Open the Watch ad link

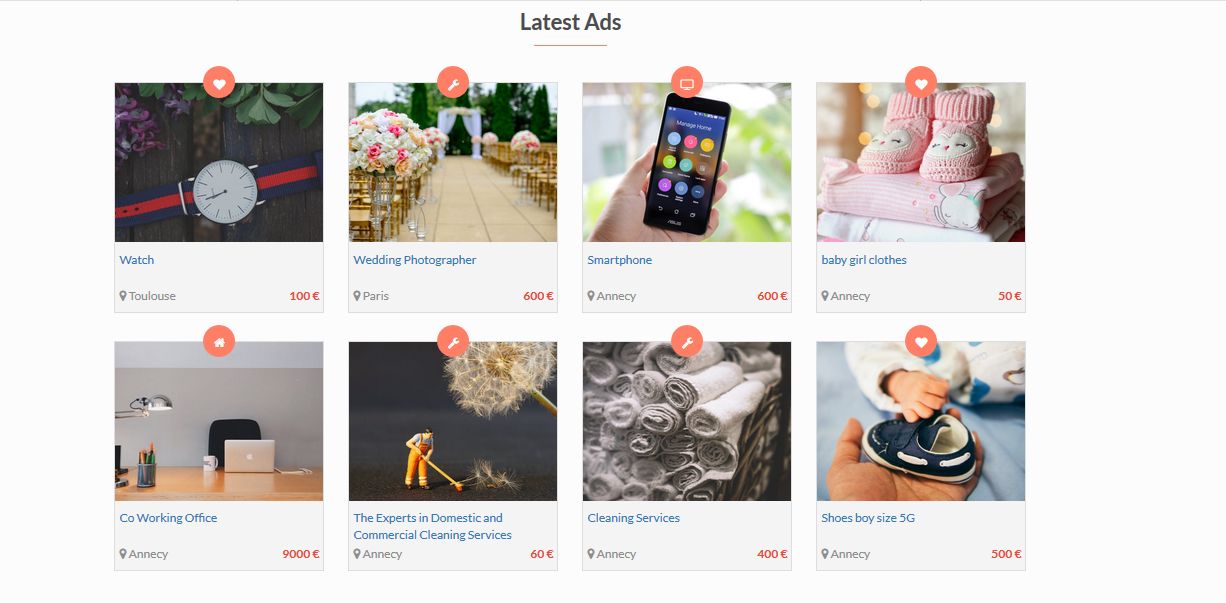(137, 260)
